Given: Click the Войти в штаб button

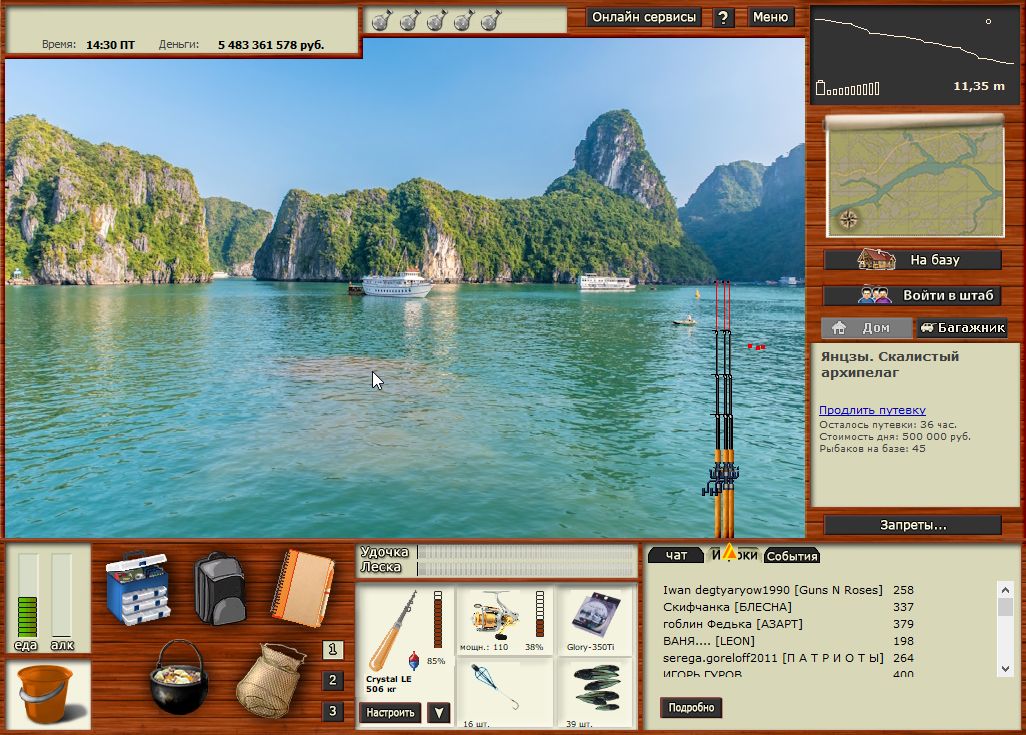Looking at the screenshot, I should click(x=913, y=295).
